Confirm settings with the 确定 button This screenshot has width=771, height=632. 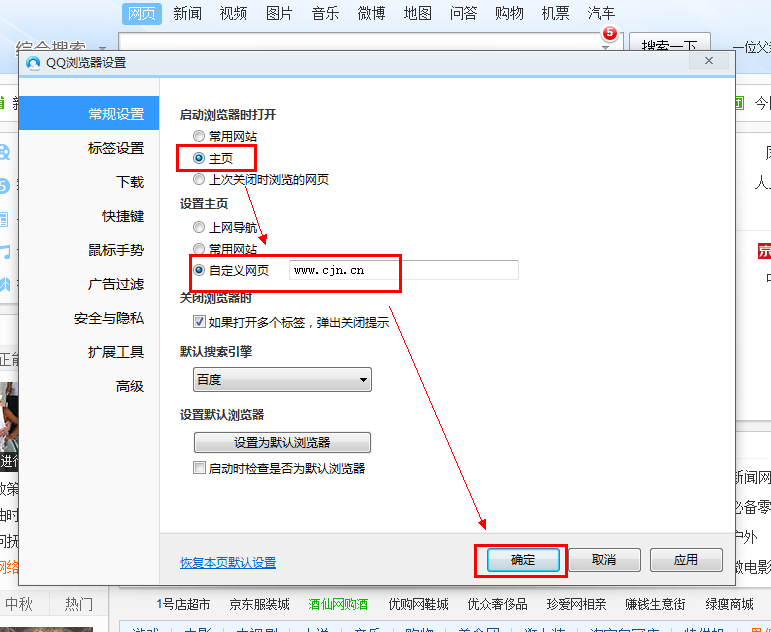(x=523, y=560)
